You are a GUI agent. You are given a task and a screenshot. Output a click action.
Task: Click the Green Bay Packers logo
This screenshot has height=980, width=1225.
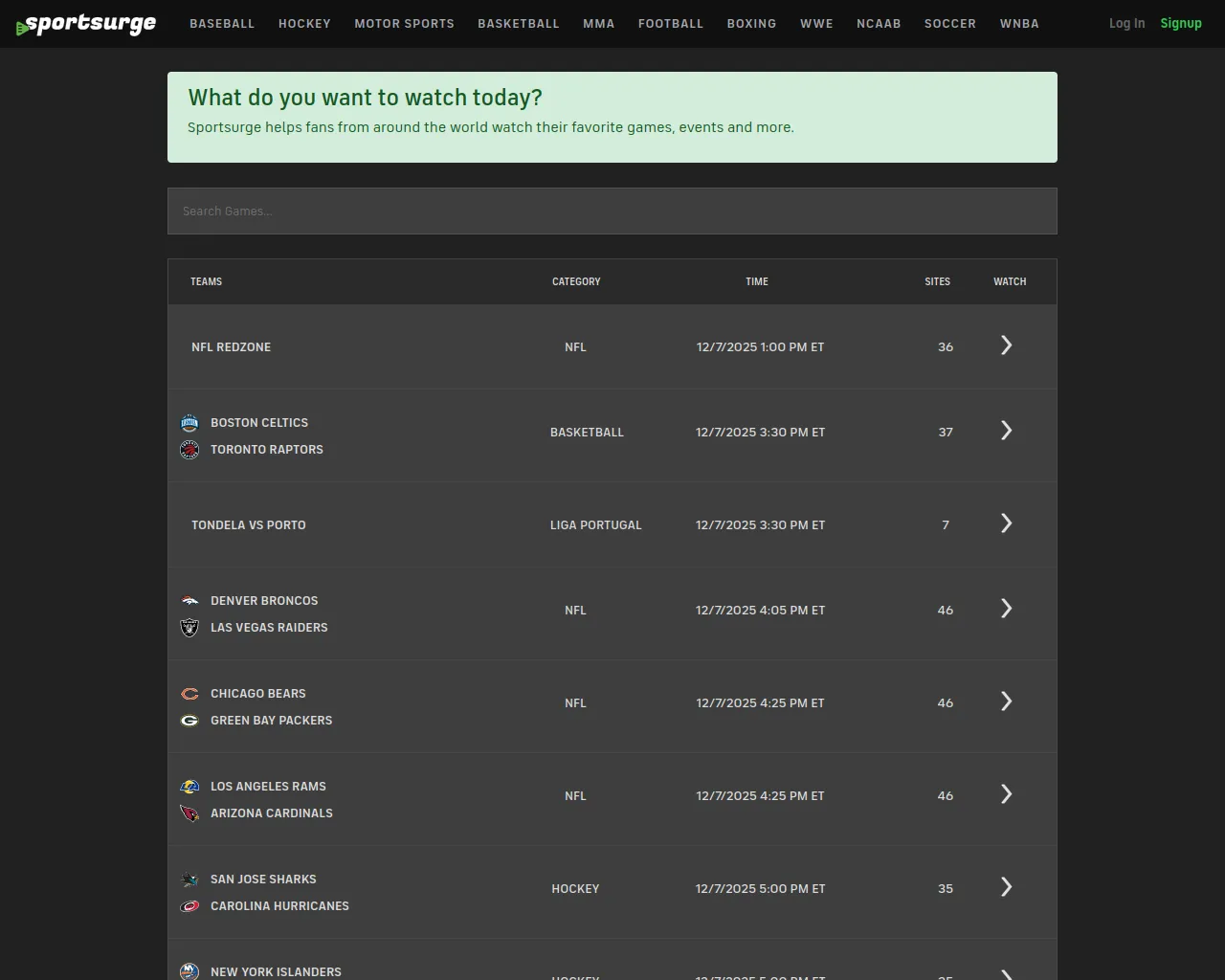click(x=189, y=721)
